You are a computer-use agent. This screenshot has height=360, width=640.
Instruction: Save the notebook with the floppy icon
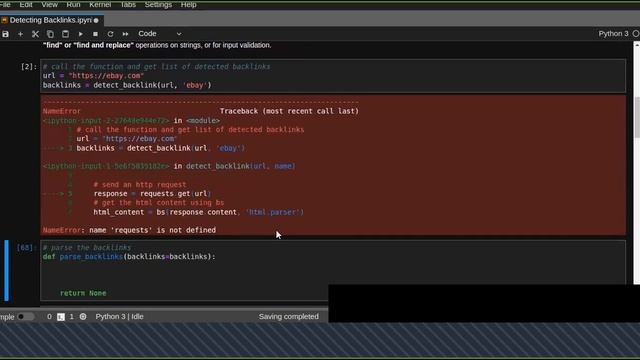tap(5, 34)
